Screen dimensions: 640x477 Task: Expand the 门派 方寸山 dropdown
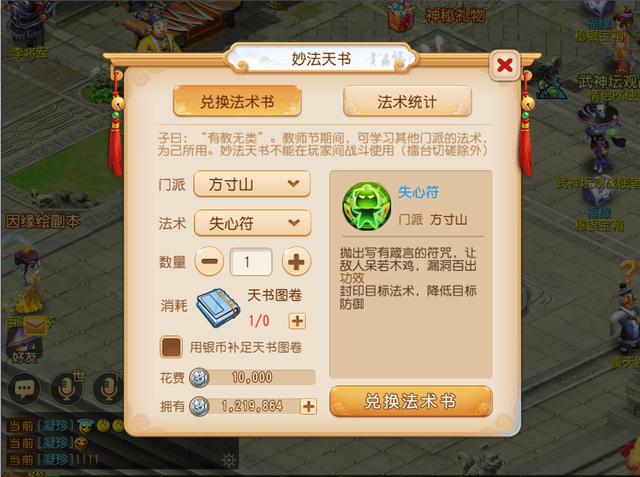coord(252,184)
